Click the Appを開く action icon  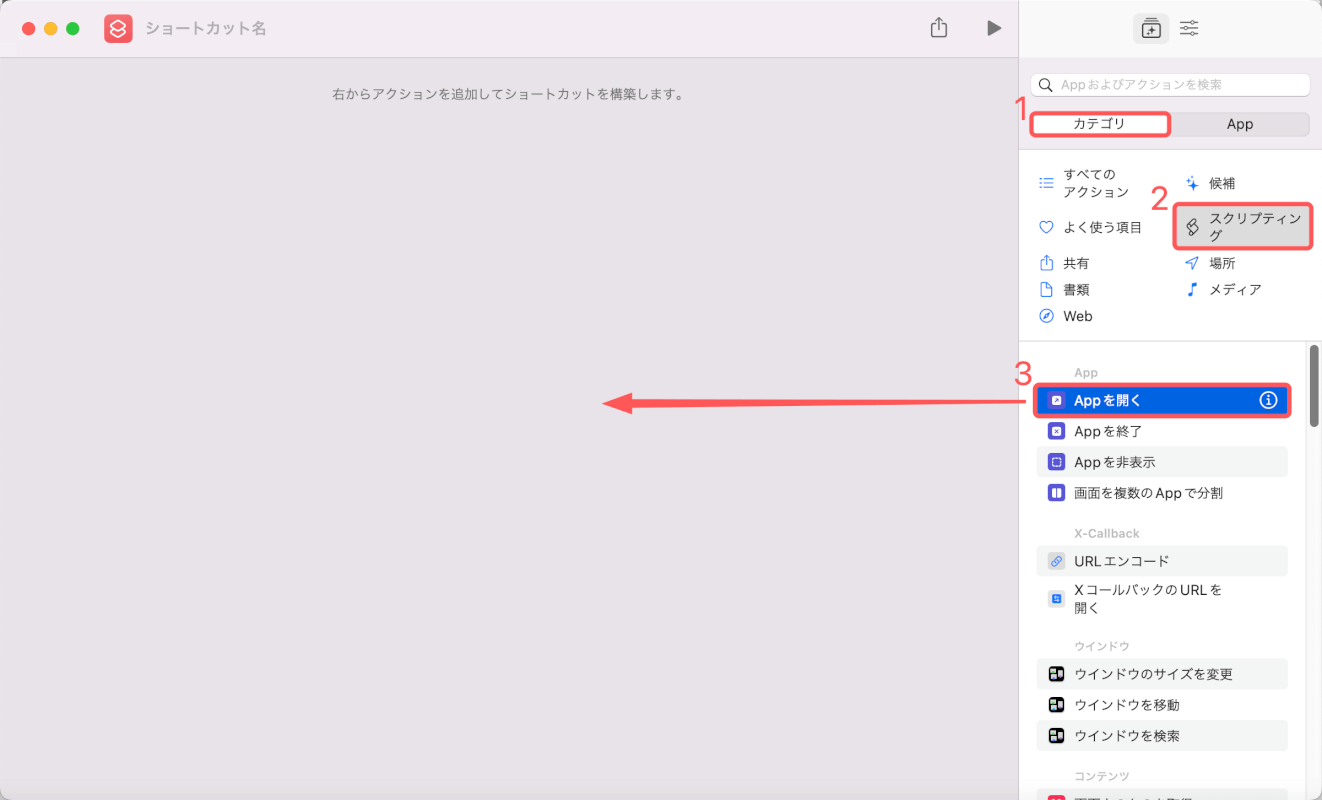point(1056,400)
